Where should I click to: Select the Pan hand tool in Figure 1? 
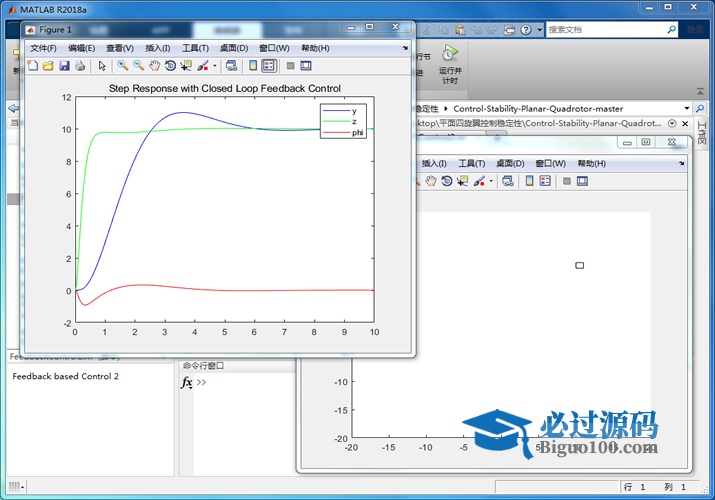[x=154, y=66]
